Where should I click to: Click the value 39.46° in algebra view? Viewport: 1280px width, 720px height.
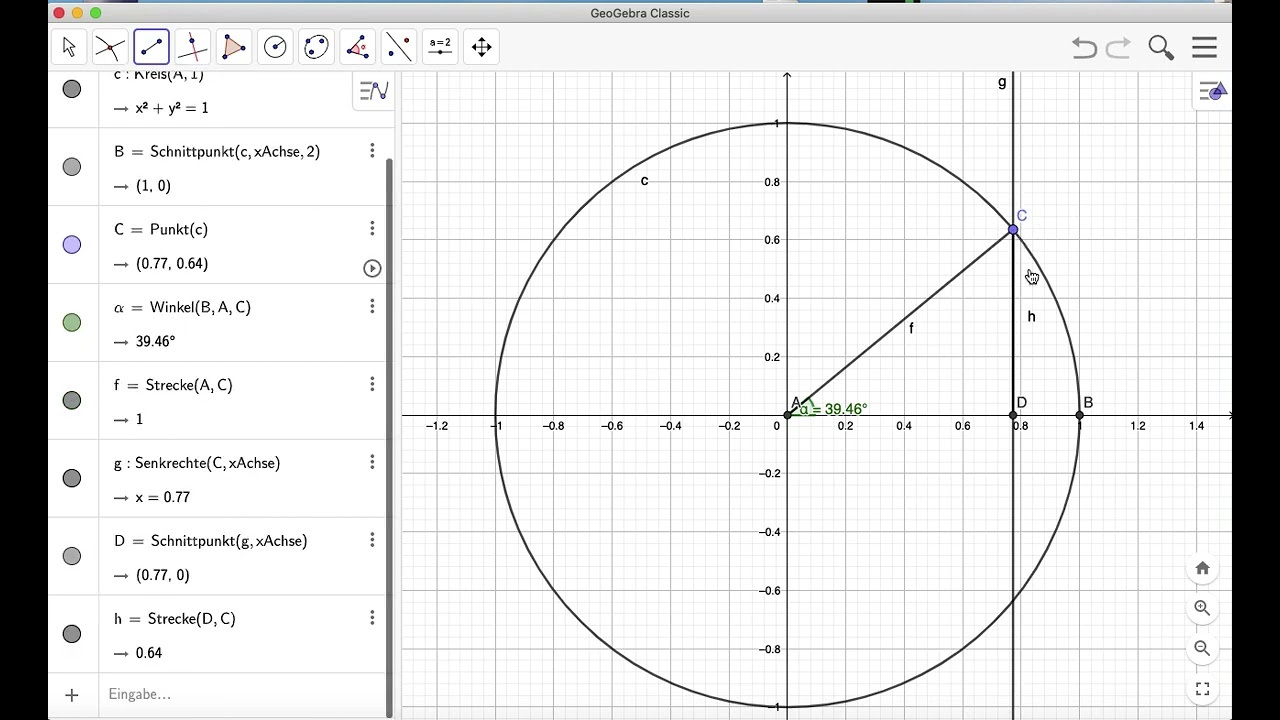click(155, 342)
